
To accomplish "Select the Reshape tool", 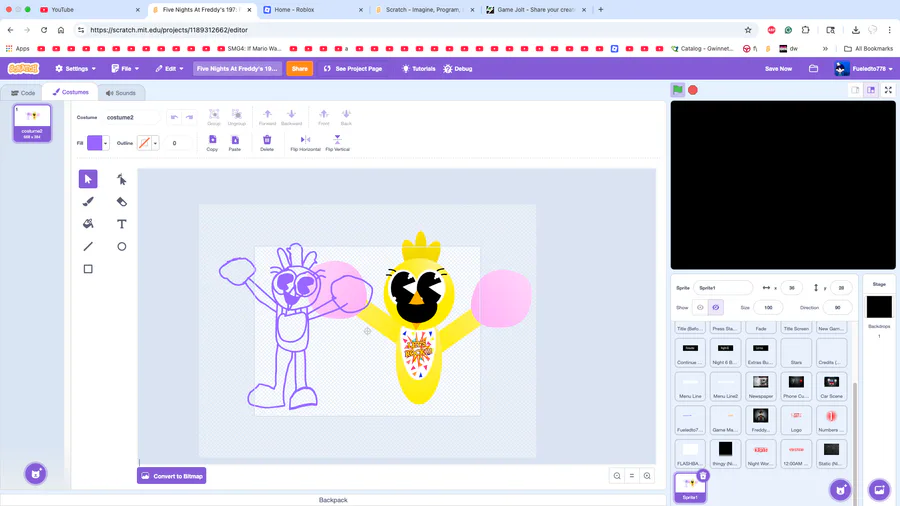I will [122, 179].
